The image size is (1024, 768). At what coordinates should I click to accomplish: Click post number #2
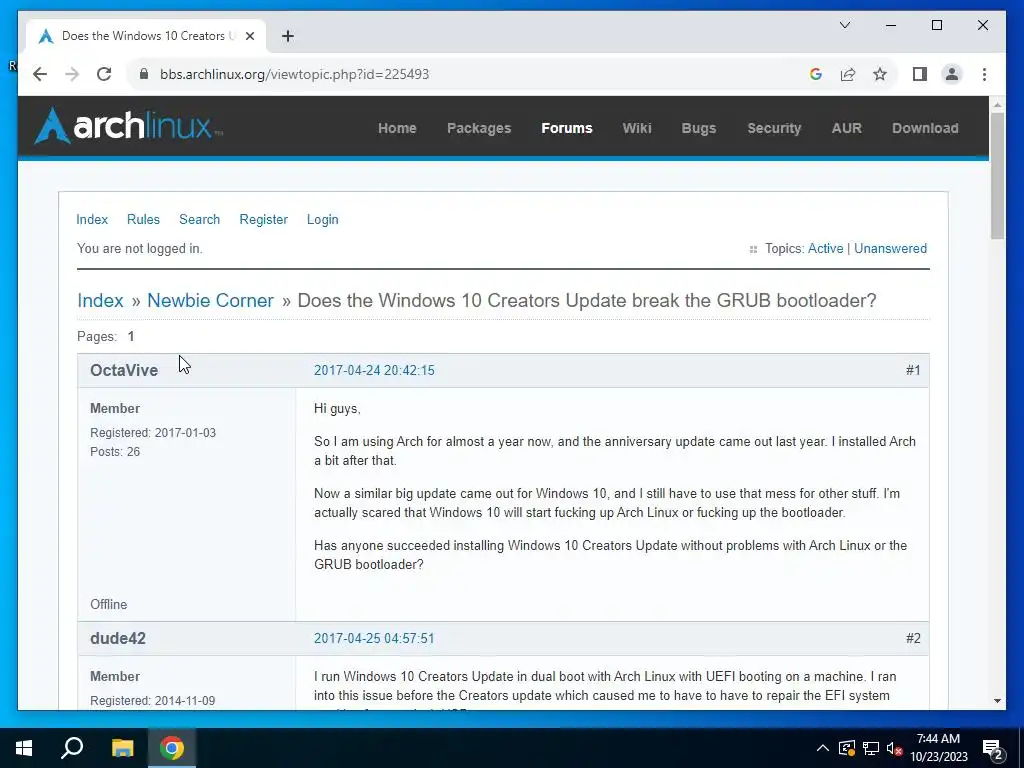tap(913, 638)
